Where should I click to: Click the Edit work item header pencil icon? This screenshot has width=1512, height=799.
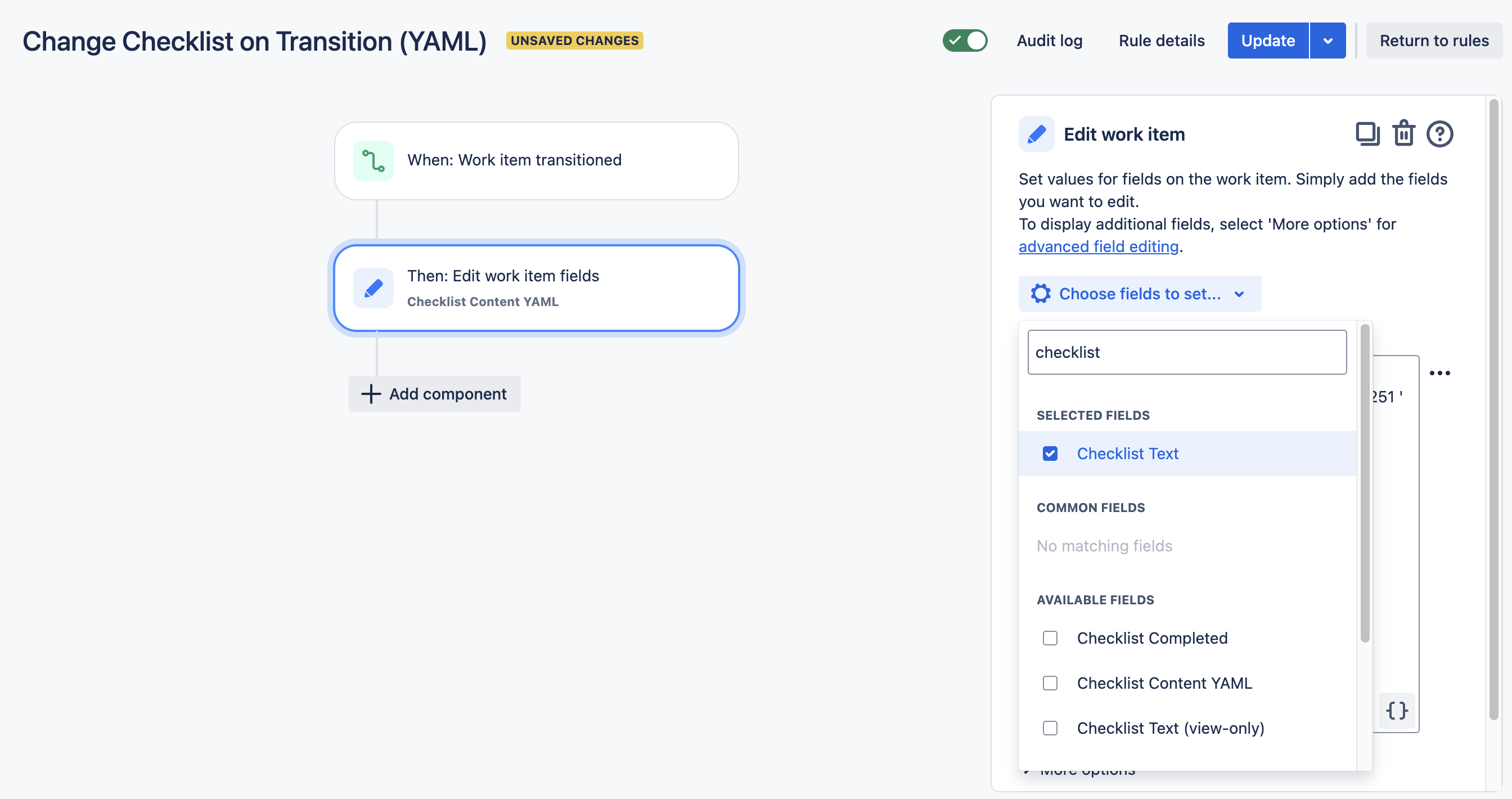point(1036,134)
